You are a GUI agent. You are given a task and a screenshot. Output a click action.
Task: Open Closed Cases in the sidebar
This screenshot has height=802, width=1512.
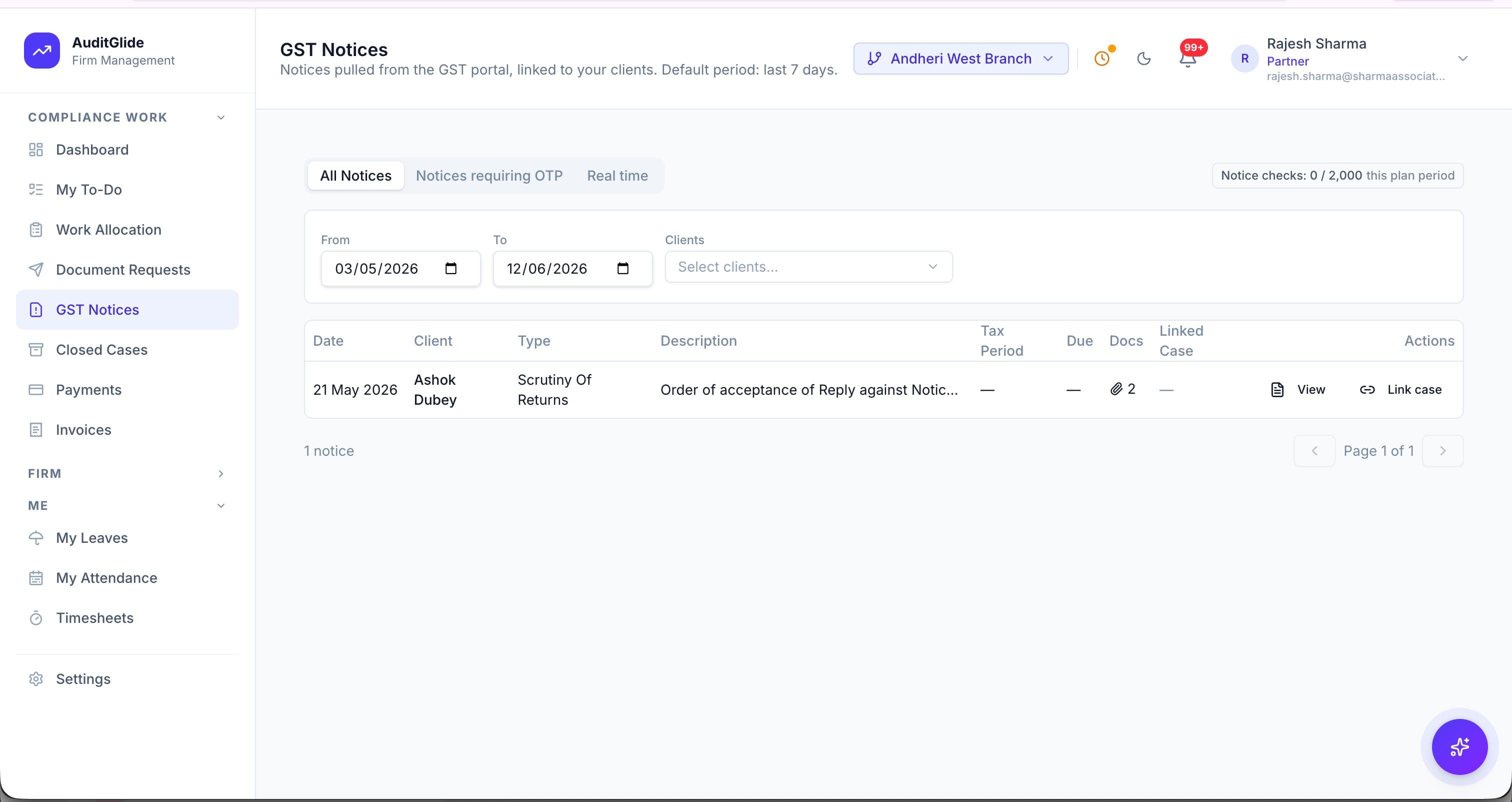(x=127, y=349)
